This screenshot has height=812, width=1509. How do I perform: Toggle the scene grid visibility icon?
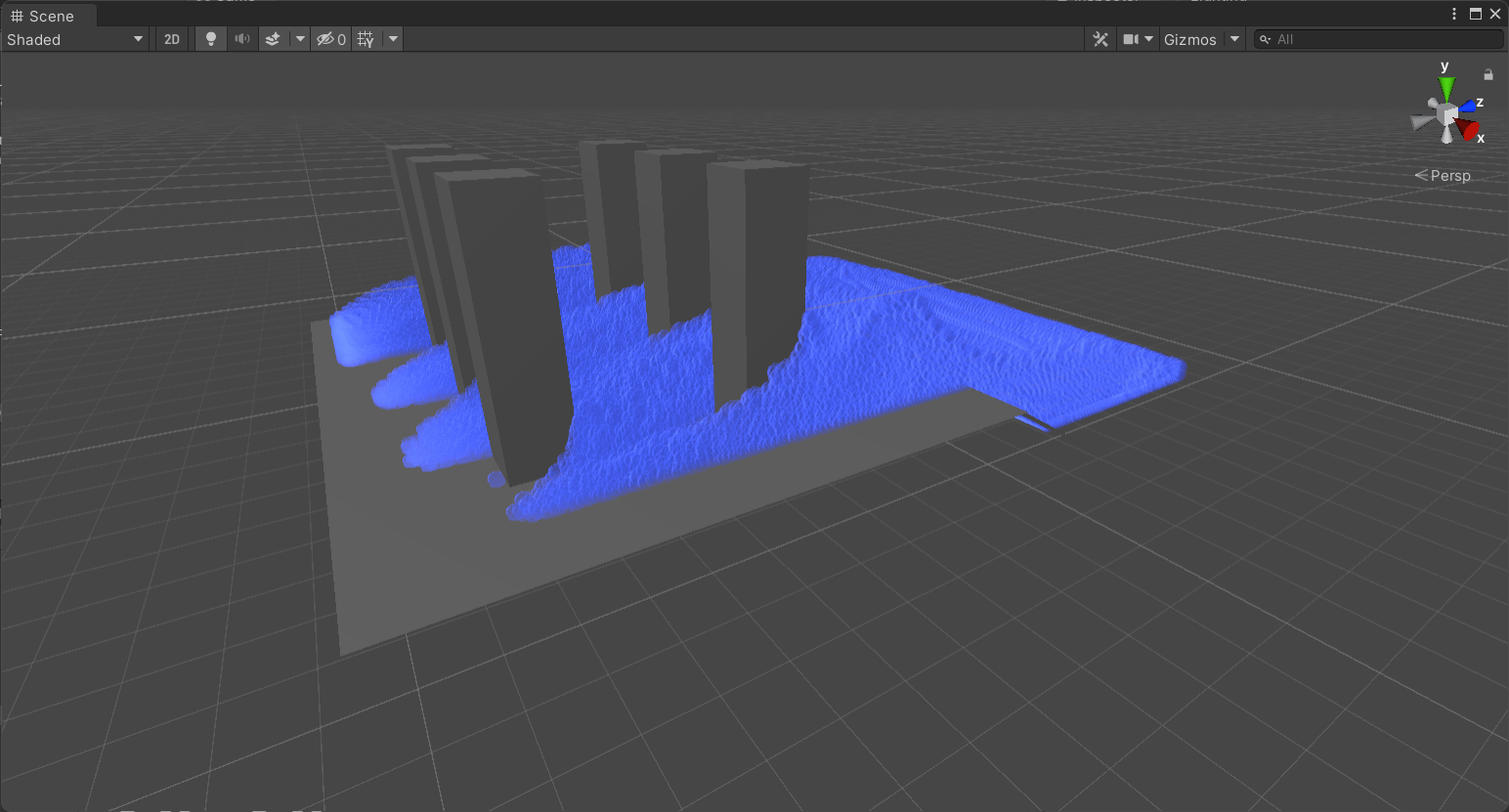coord(366,39)
